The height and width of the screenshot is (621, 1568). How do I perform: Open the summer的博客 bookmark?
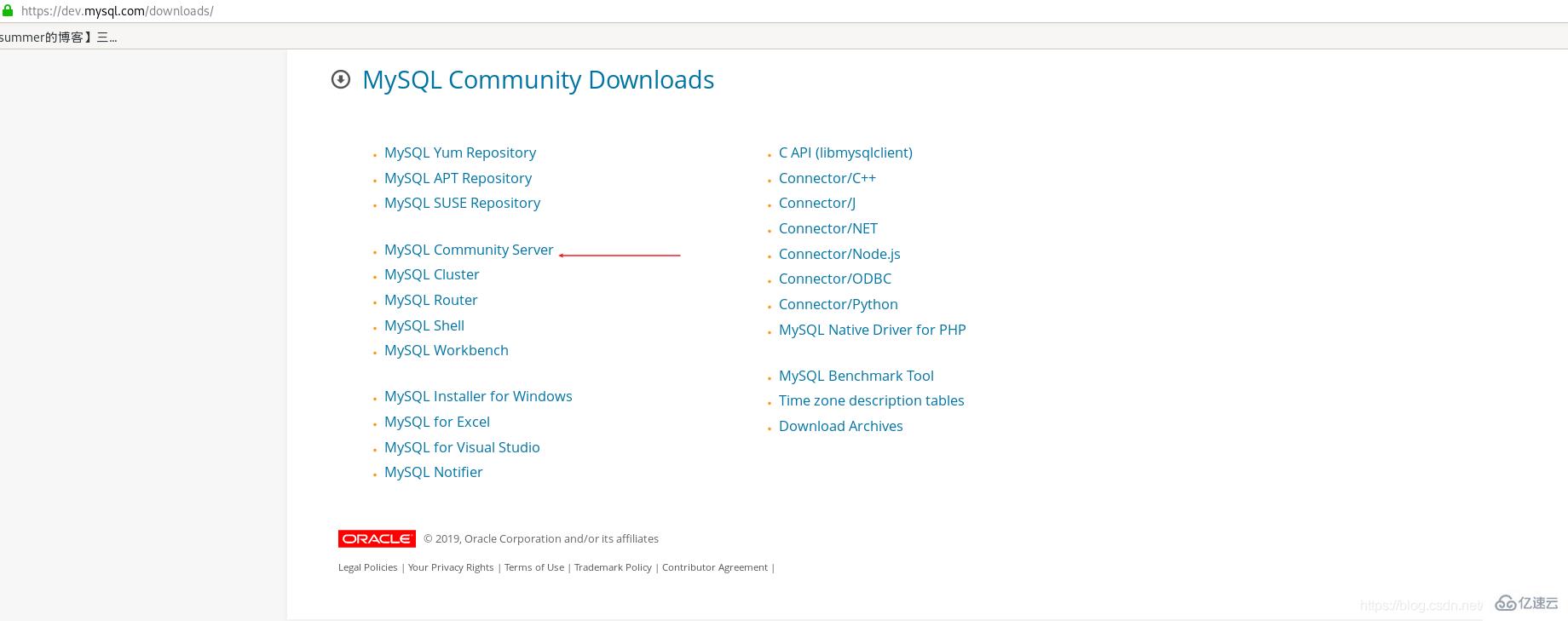click(x=58, y=37)
